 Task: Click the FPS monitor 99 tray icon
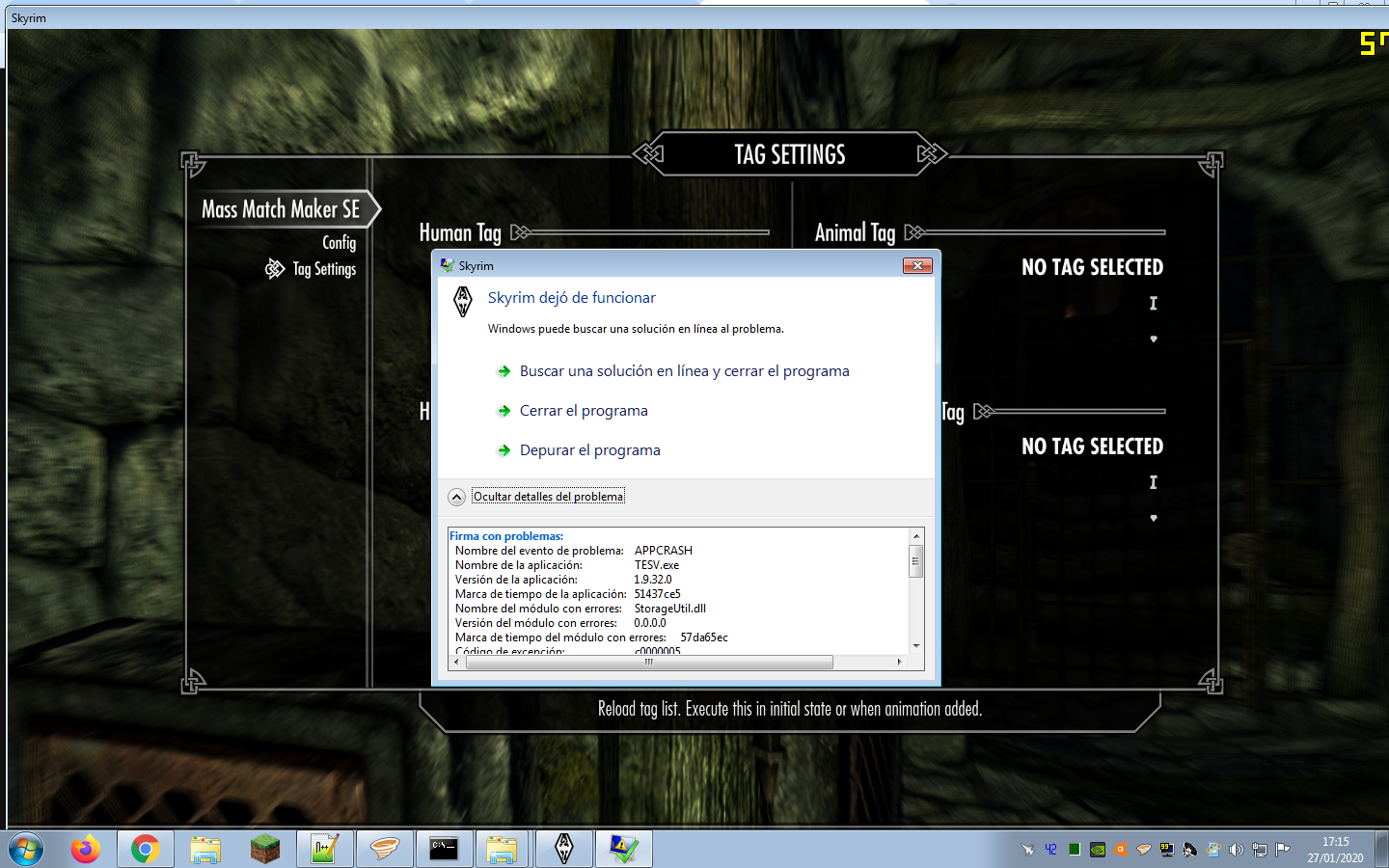point(1166,850)
